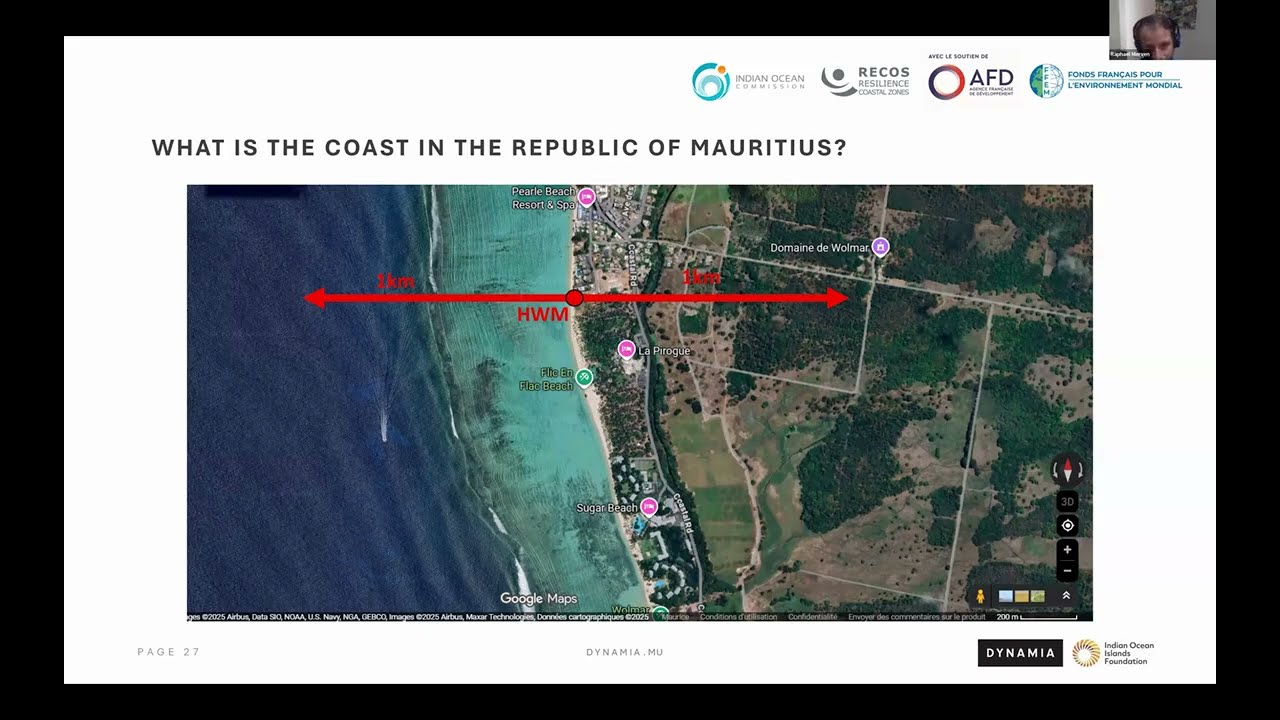Click the Indian Ocean Commission logo
The image size is (1280, 720).
click(x=748, y=82)
